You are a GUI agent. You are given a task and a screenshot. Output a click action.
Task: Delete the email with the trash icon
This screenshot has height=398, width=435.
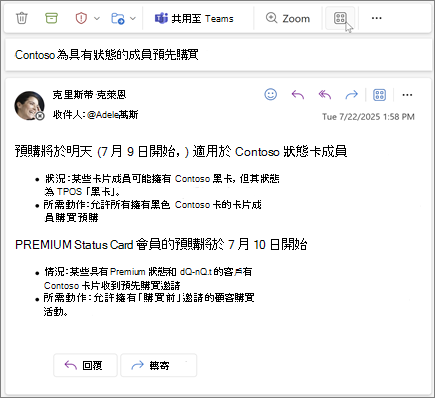[22, 18]
